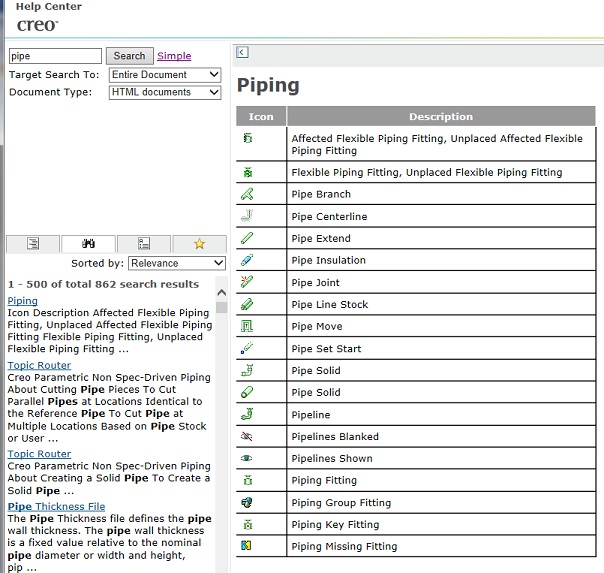Collapse the left navigation panel arrow
The image size is (604, 573).
242,52
